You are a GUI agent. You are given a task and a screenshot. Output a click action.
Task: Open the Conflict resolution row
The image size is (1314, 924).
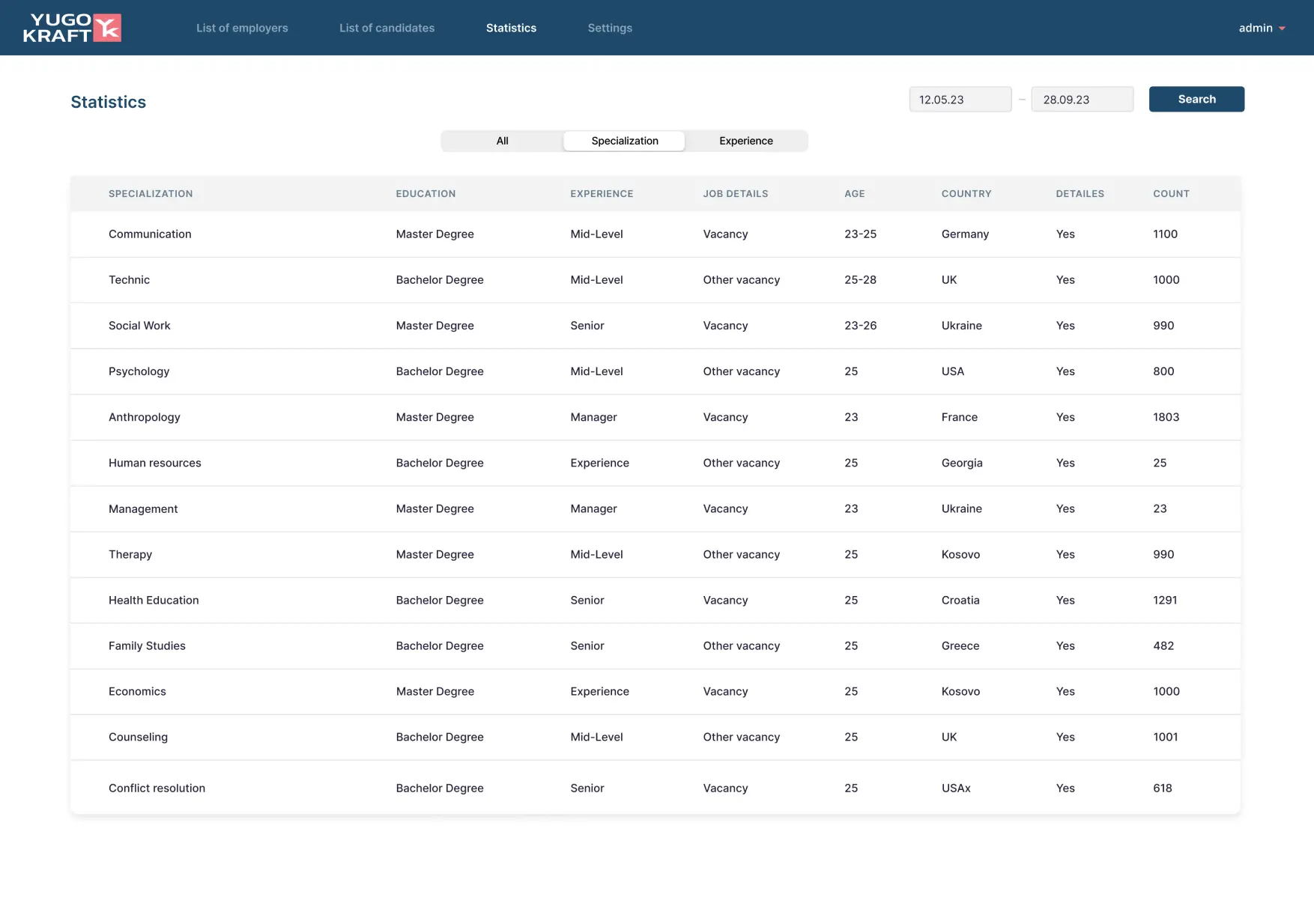(157, 788)
